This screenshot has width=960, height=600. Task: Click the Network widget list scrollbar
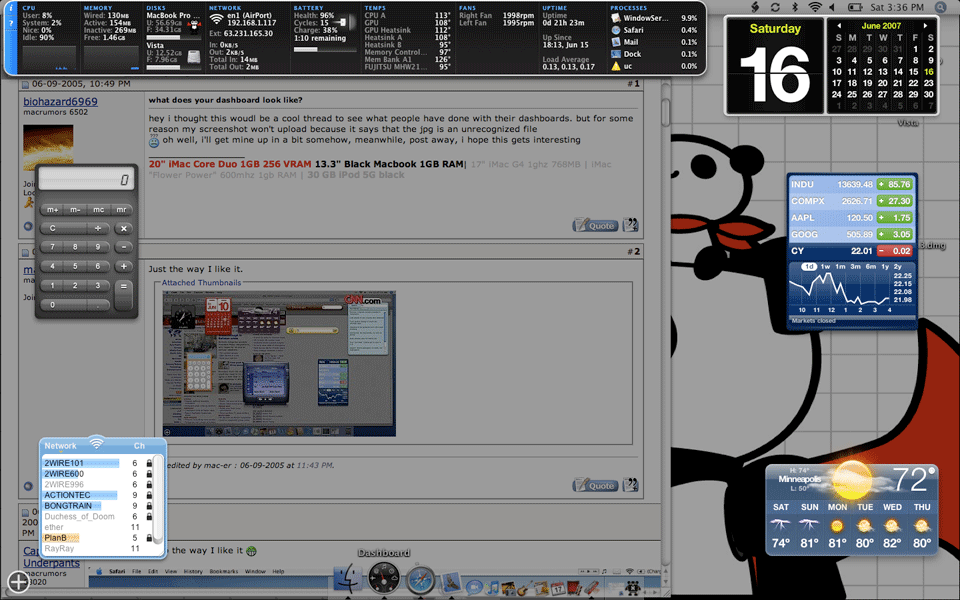pyautogui.click(x=157, y=499)
